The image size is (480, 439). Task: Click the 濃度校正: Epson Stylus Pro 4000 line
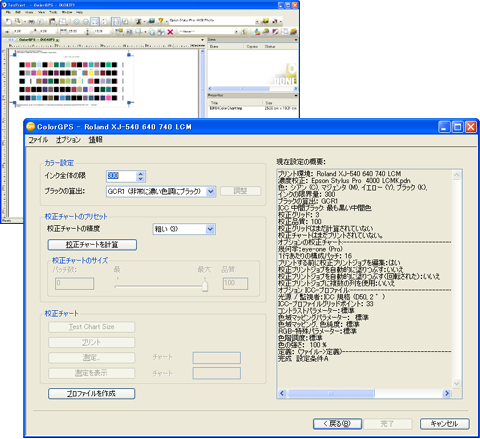344,181
